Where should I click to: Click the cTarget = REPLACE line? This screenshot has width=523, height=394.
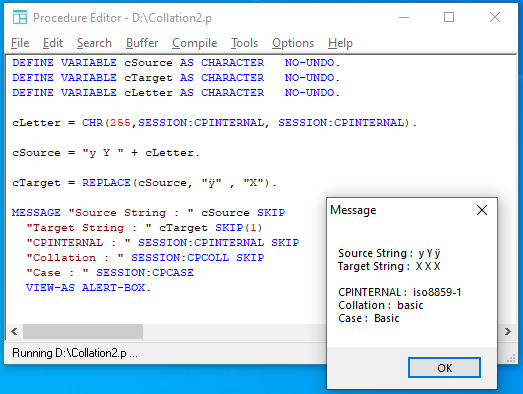[x=144, y=183]
